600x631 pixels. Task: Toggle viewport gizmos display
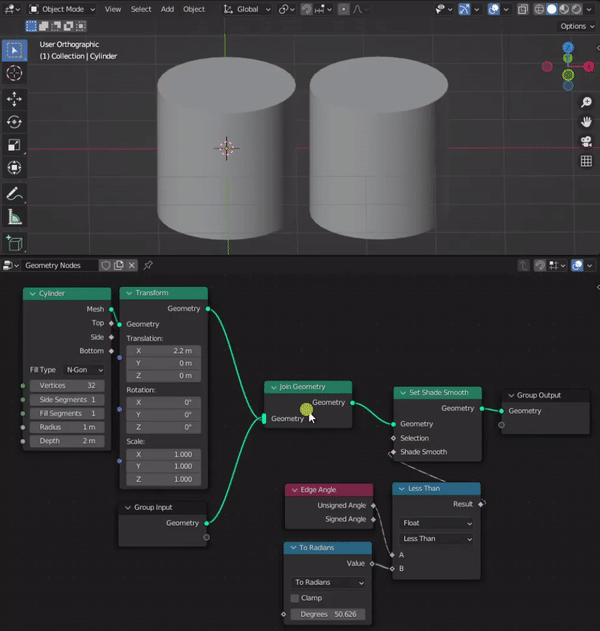coord(464,9)
